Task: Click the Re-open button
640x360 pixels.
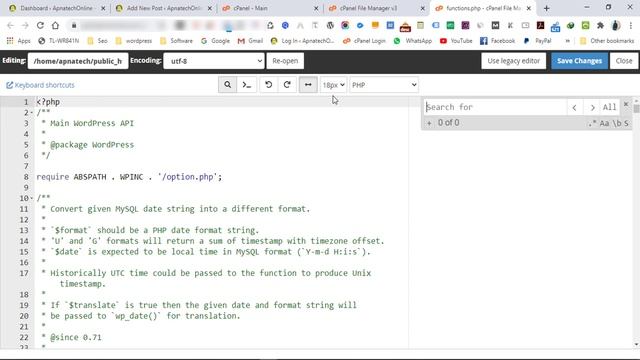Action: (285, 61)
